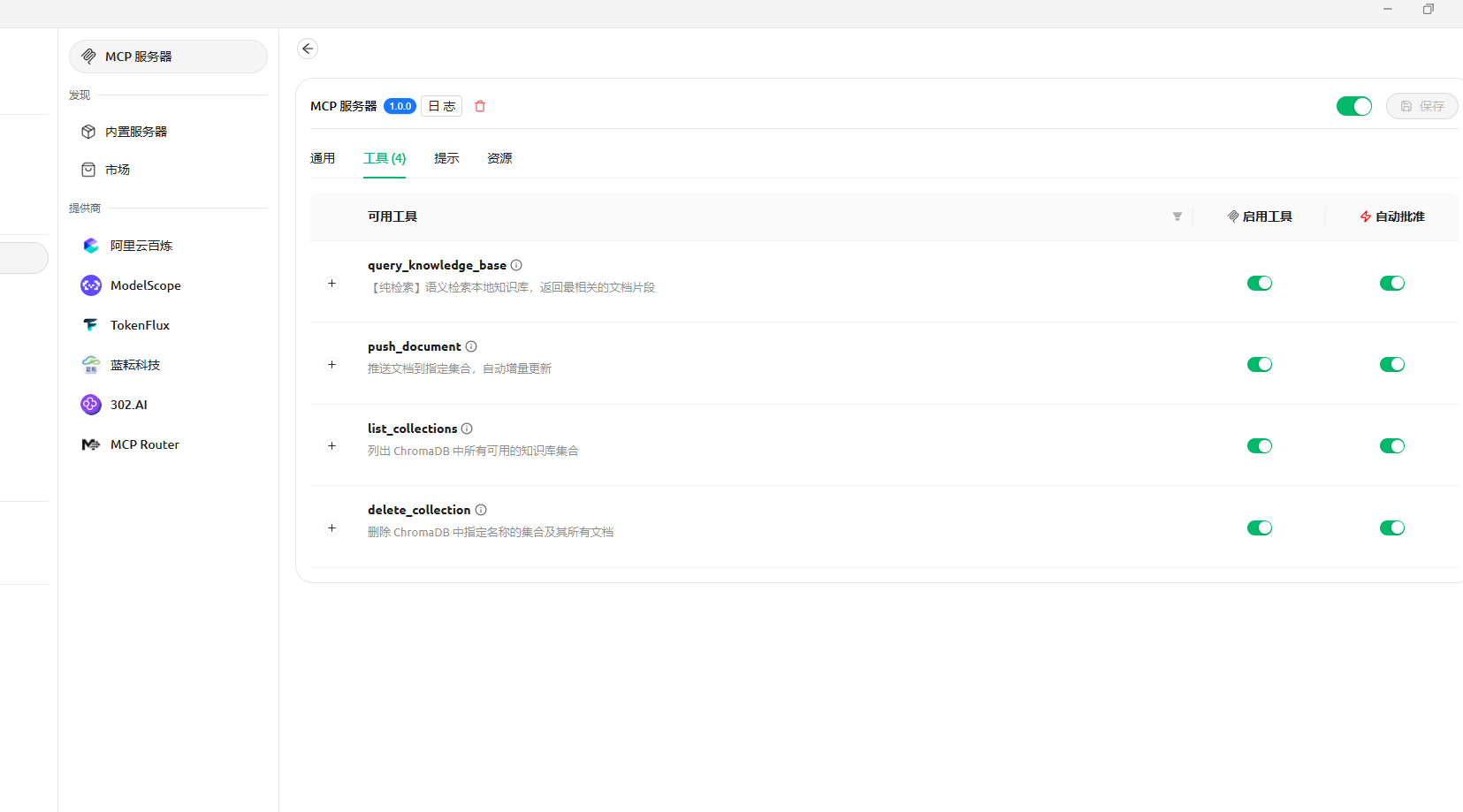Screen dimensions: 1463x812
Task: Open the 阿里云百炼 provider
Action: 168,246
